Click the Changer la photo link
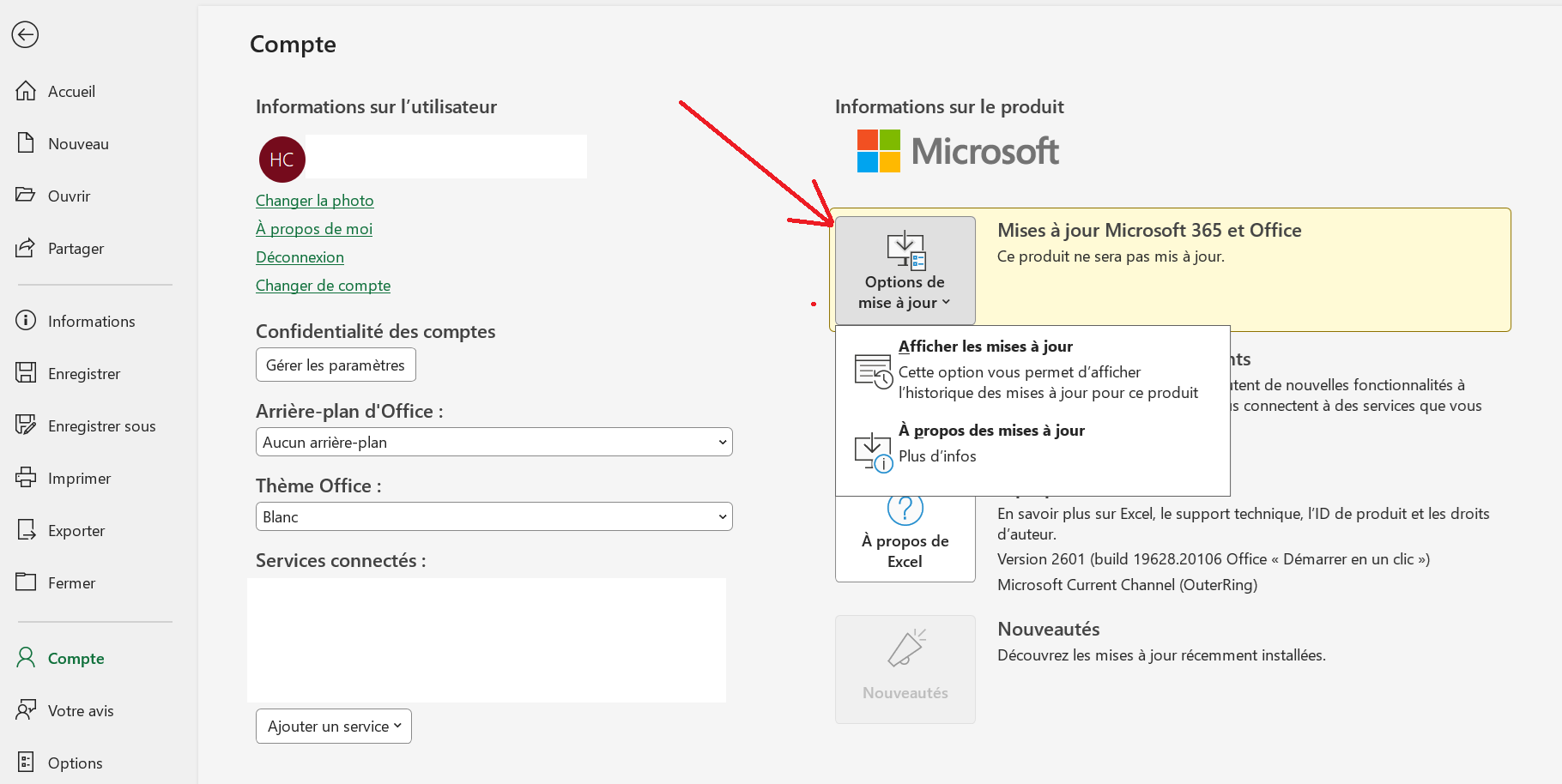The width and height of the screenshot is (1562, 784). pos(314,200)
